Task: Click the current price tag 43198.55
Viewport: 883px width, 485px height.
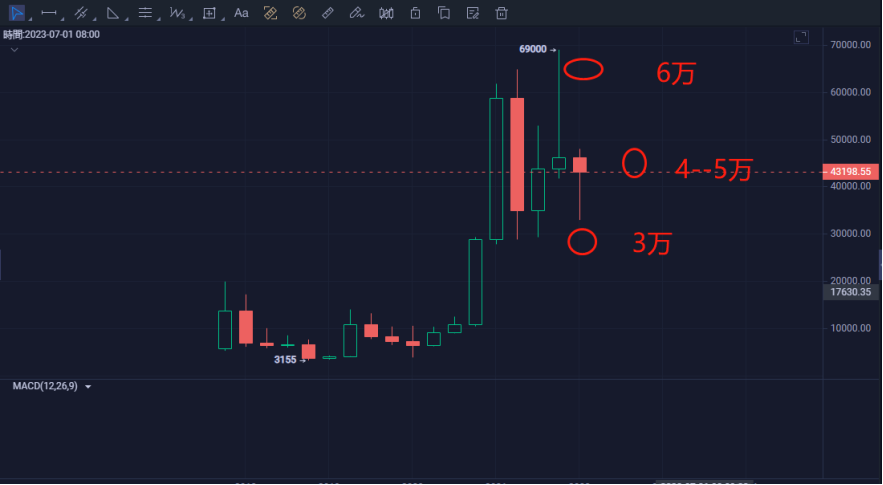Action: pyautogui.click(x=850, y=172)
